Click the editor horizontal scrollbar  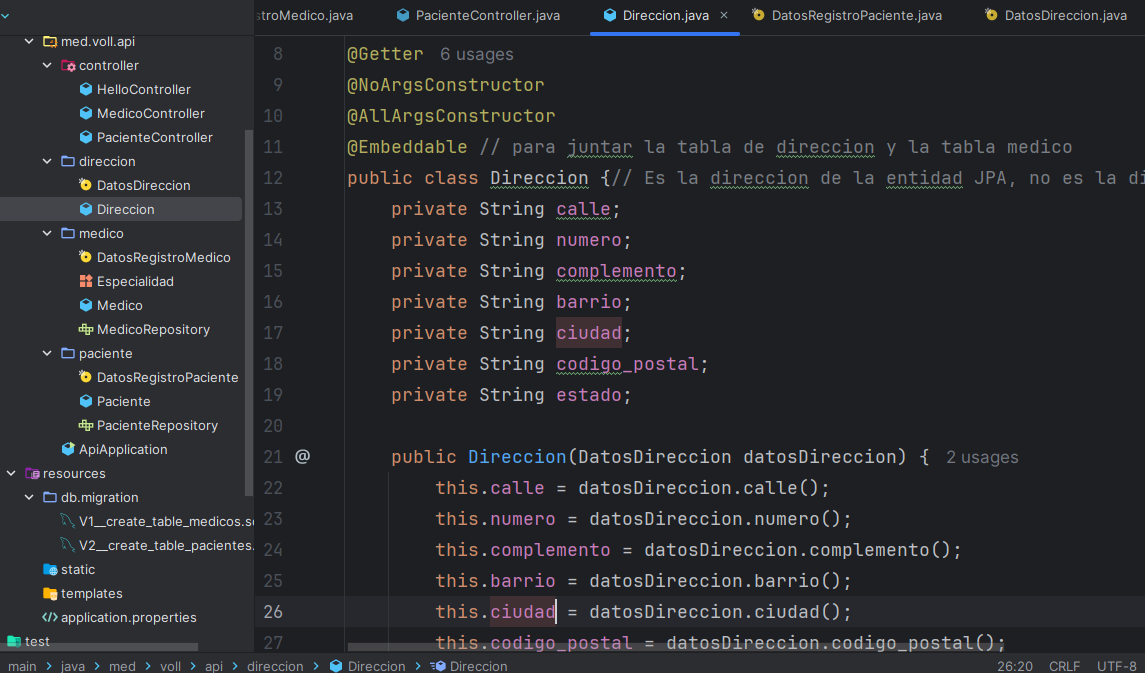676,647
